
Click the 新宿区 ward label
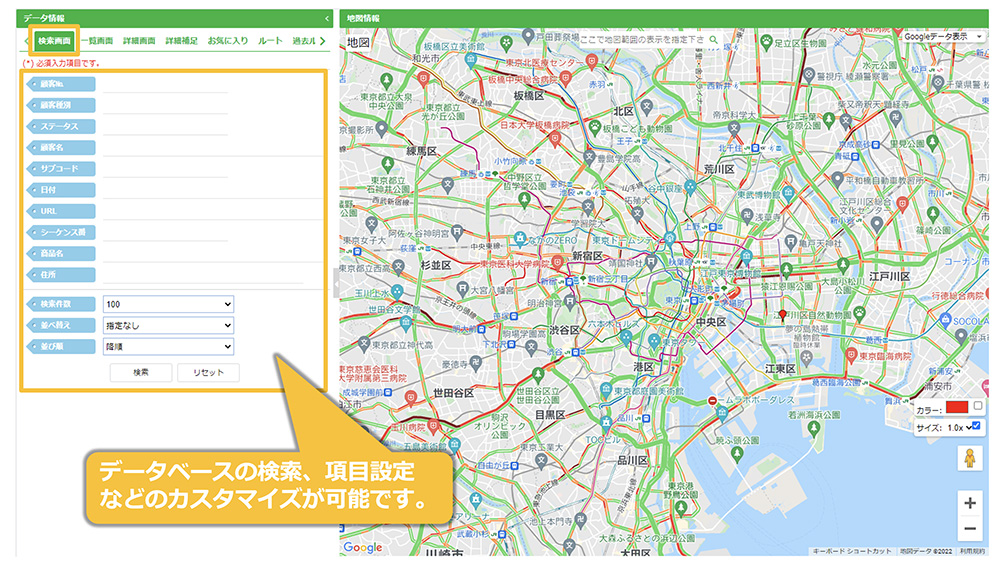pos(587,256)
